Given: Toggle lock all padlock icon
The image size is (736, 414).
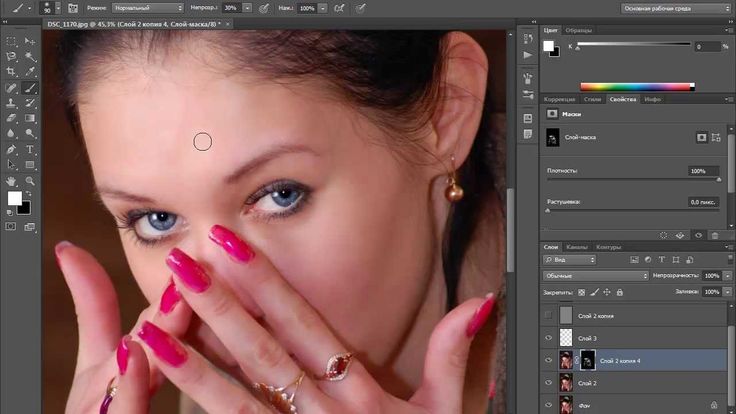Looking at the screenshot, I should pos(620,292).
